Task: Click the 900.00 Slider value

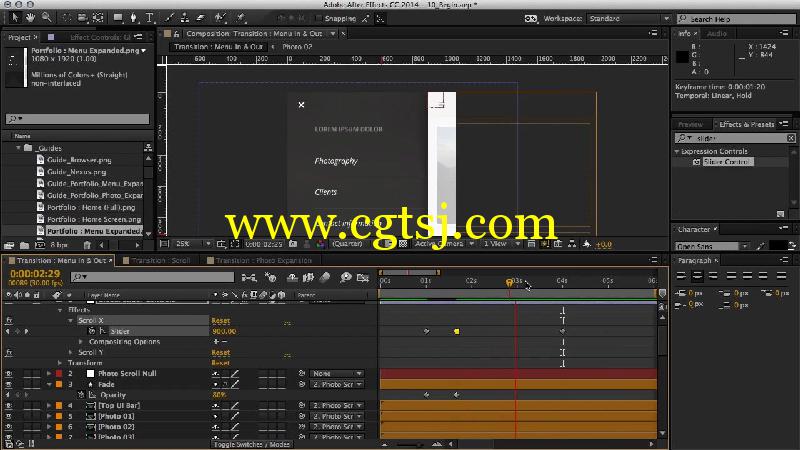Action: 224,331
